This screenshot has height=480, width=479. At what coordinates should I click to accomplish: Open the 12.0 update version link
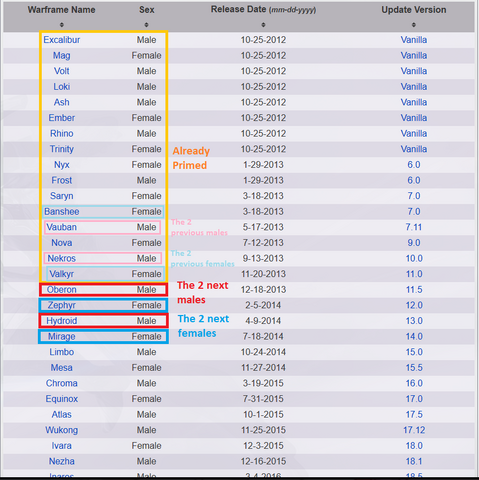tap(414, 305)
